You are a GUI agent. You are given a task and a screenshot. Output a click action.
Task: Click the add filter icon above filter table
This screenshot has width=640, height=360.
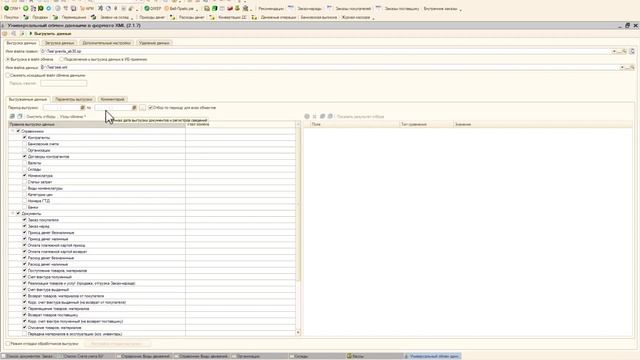tap(307, 117)
